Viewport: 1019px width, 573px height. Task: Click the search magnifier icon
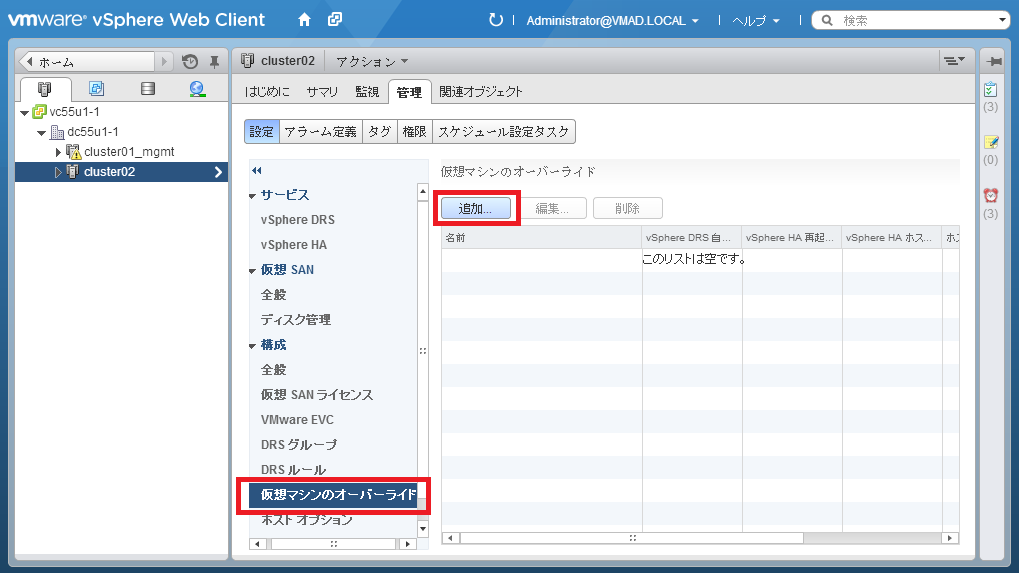coord(827,21)
